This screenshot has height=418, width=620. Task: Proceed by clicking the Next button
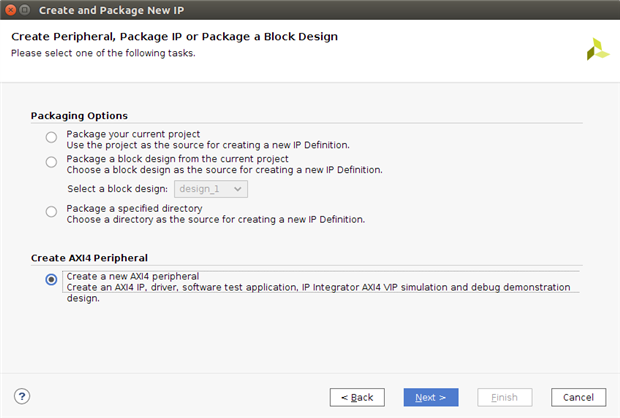(431, 397)
